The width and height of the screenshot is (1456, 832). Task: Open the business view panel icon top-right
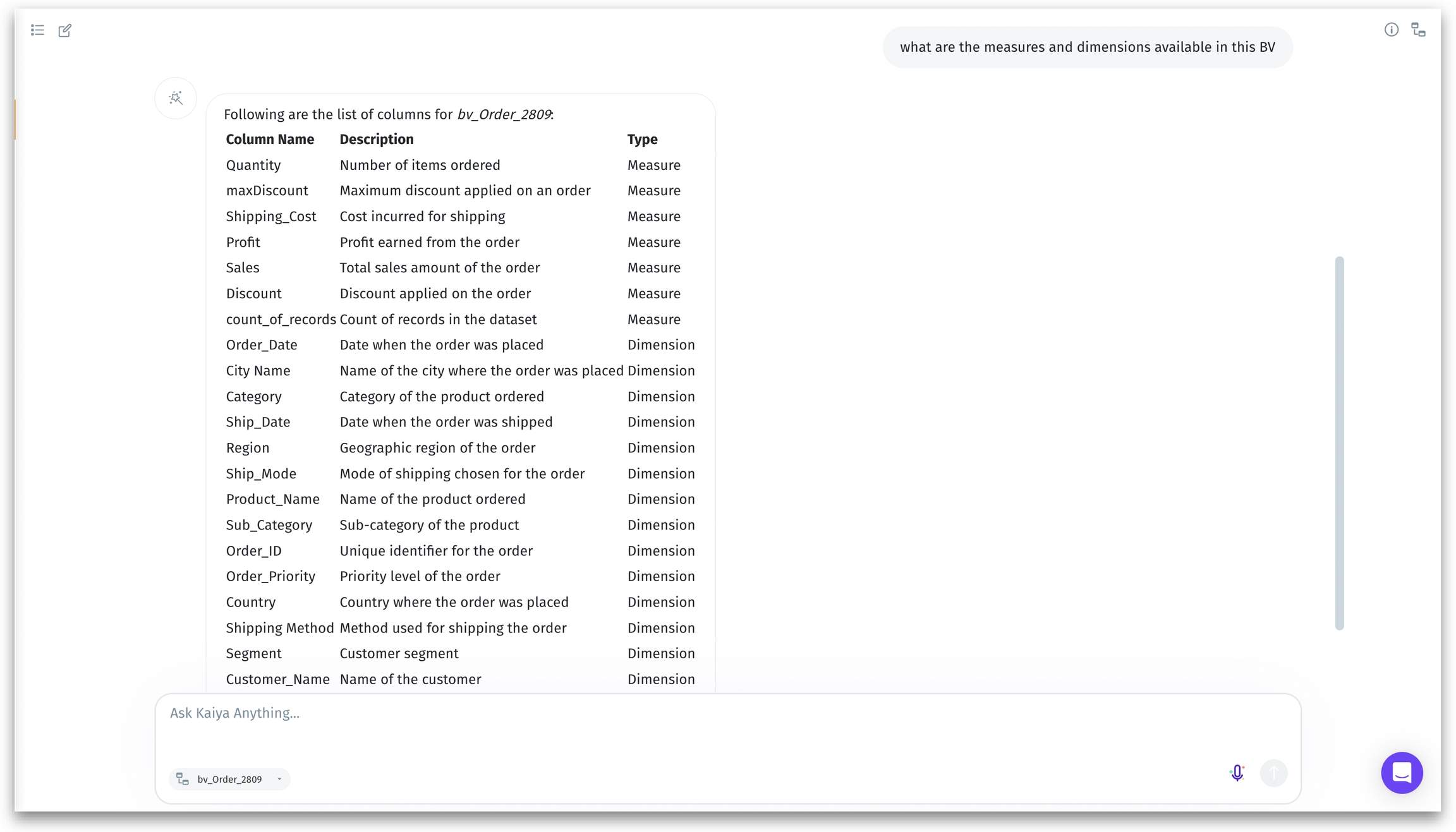tap(1418, 30)
